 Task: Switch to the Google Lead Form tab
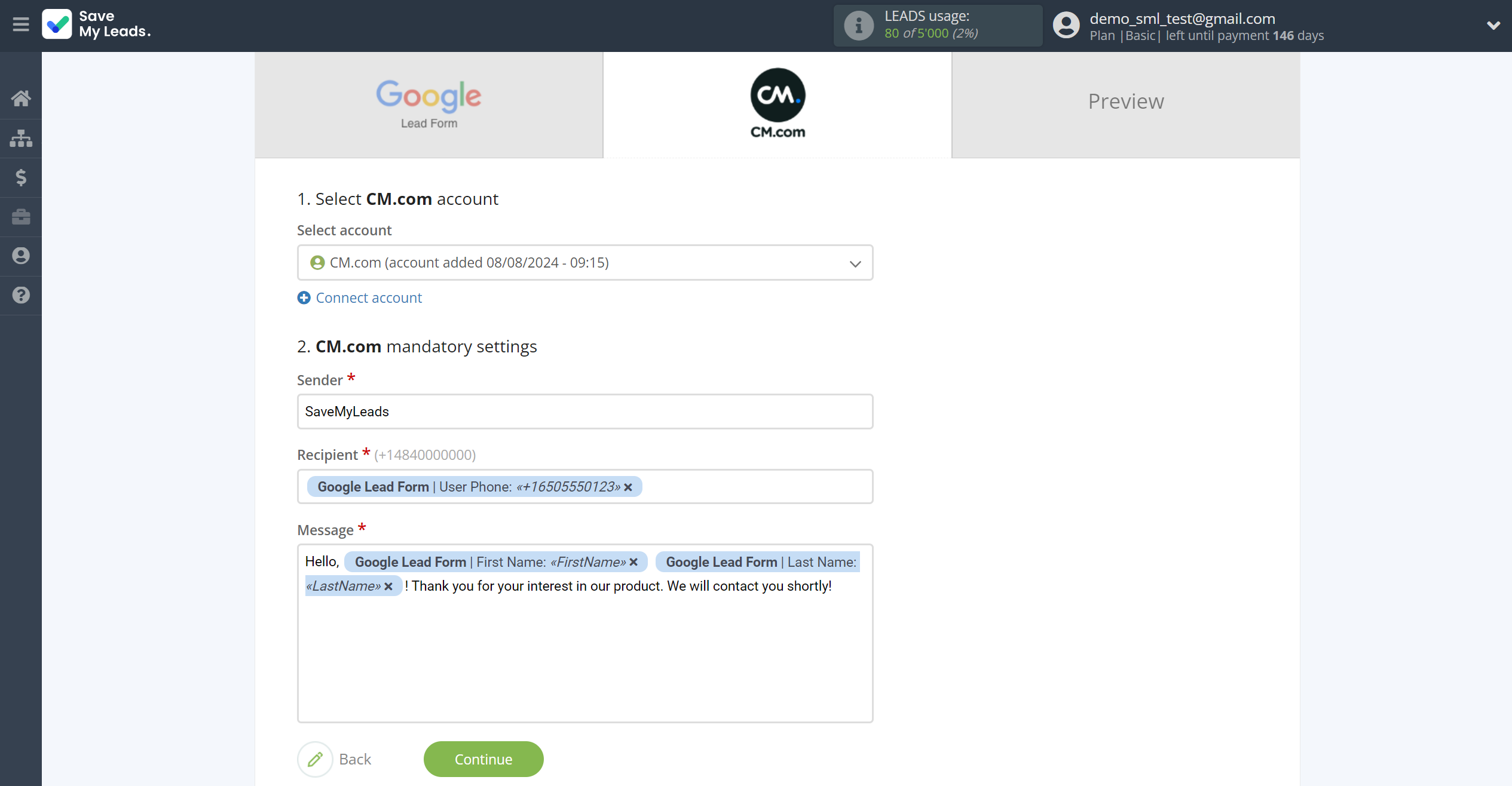428,105
